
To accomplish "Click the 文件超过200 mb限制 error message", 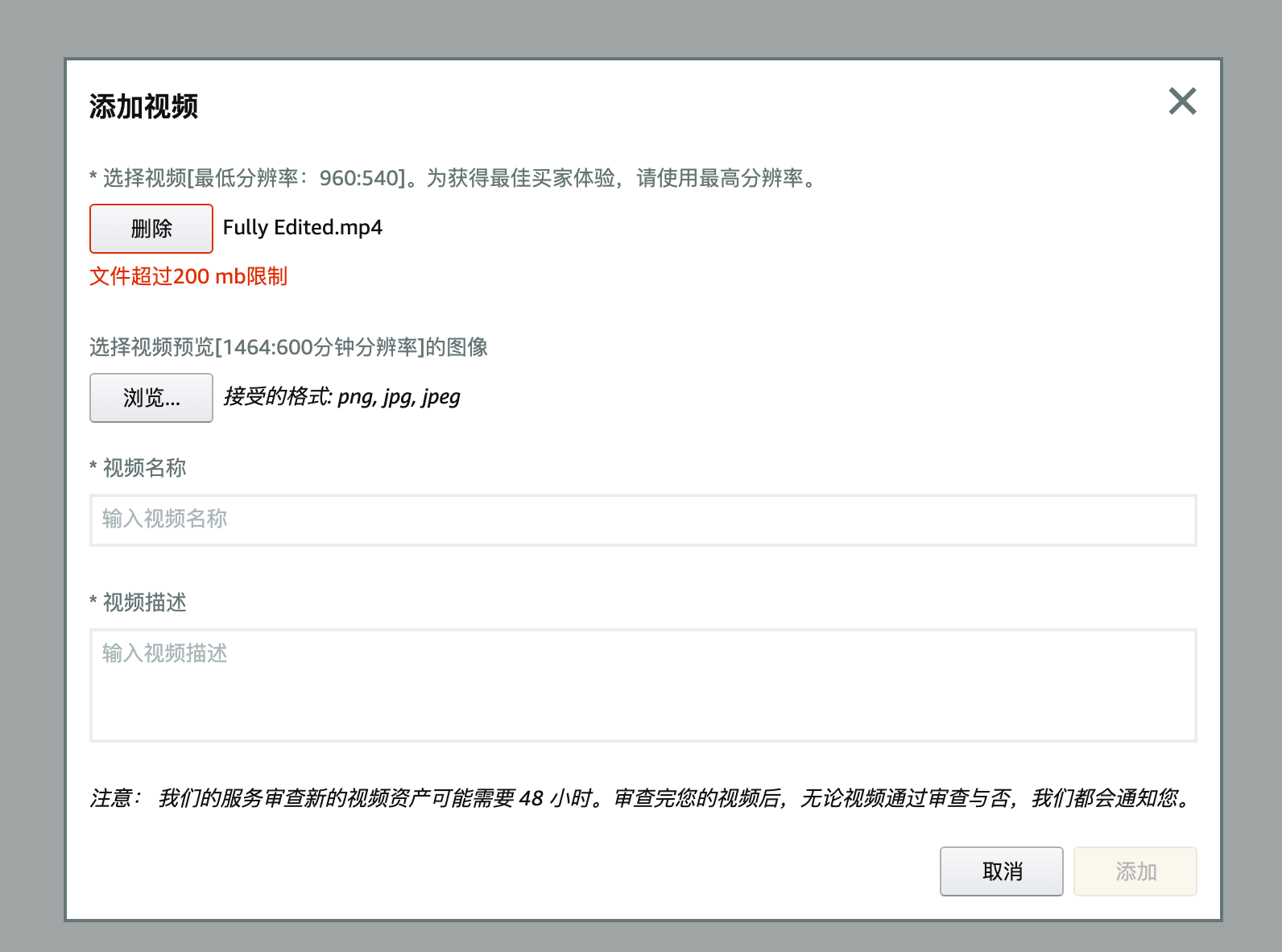I will pyautogui.click(x=188, y=276).
